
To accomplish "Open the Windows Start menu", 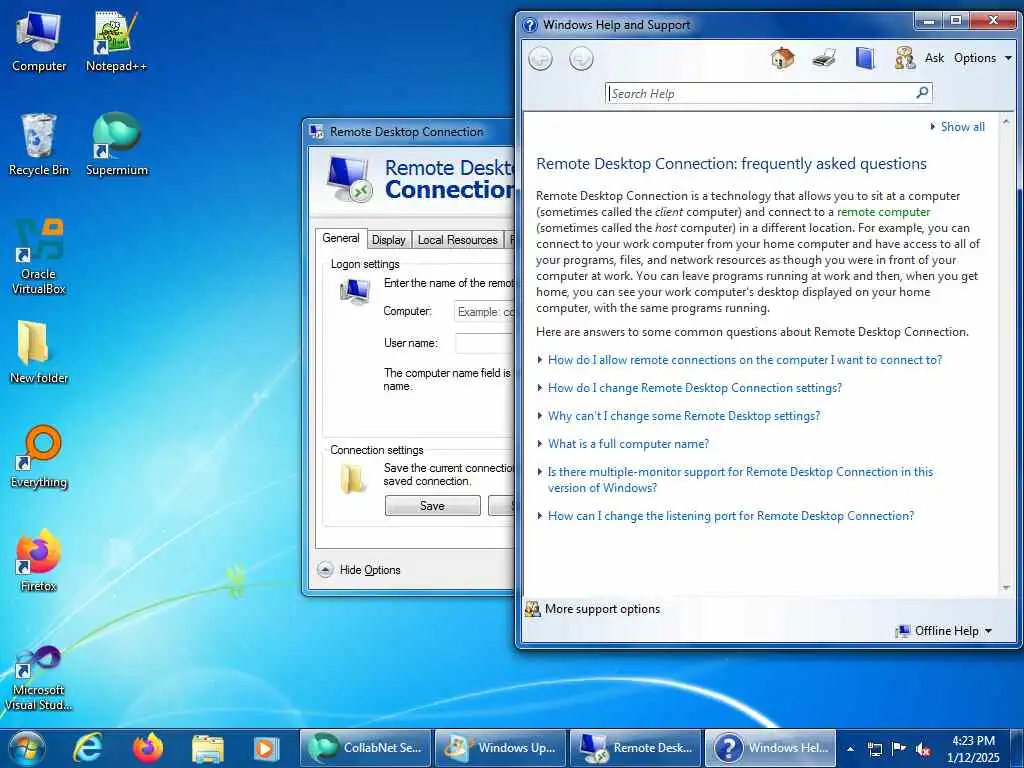I will (27, 748).
